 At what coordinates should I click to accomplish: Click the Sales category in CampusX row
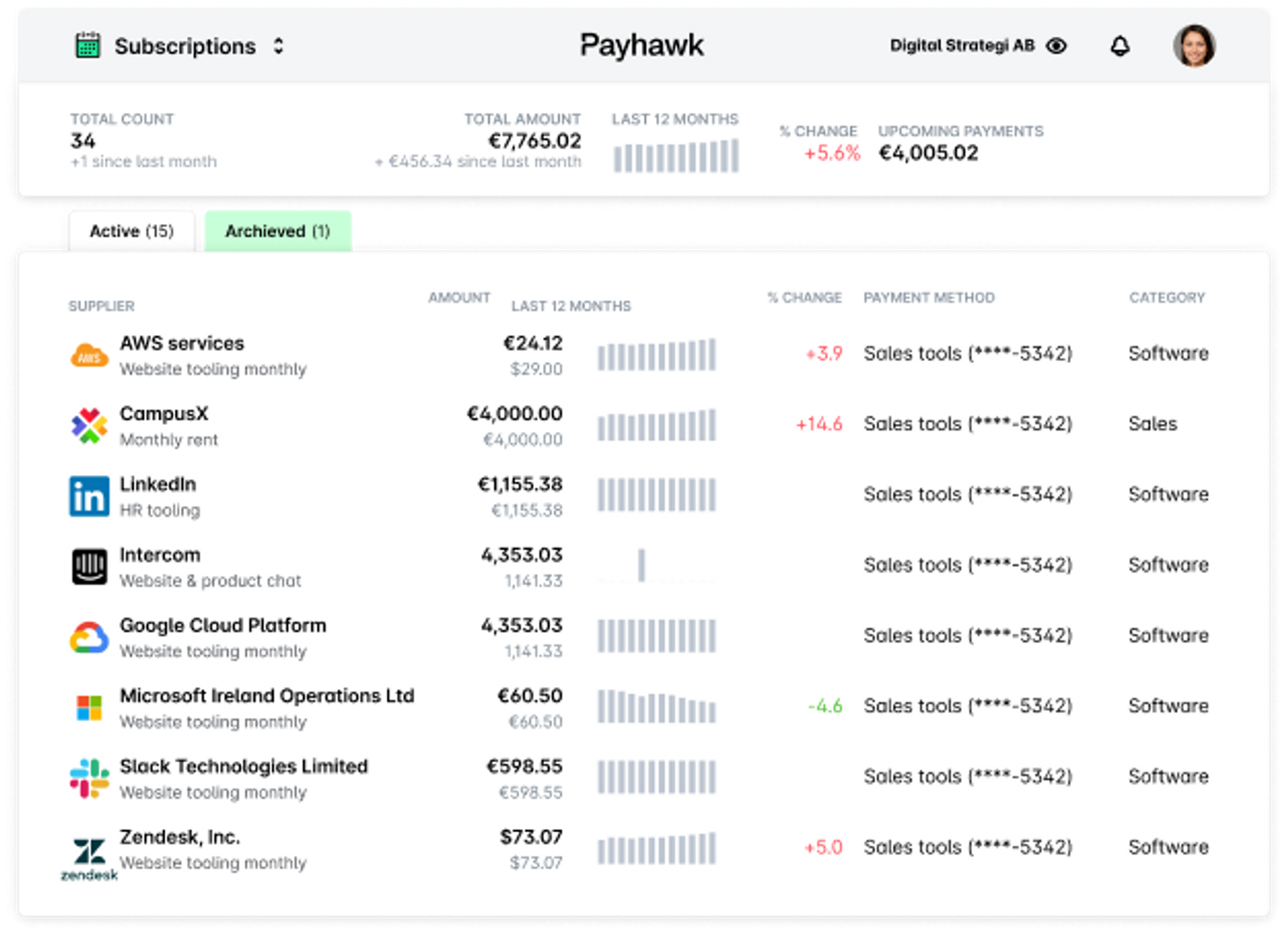click(1153, 424)
